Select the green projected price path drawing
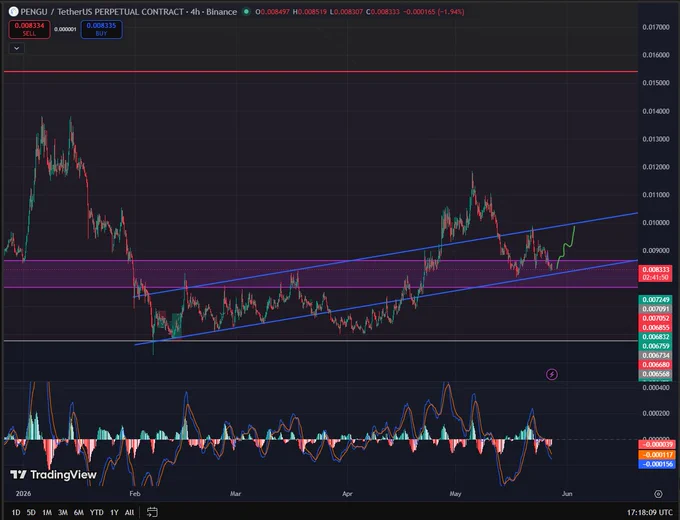The width and height of the screenshot is (680, 520). 566,247
